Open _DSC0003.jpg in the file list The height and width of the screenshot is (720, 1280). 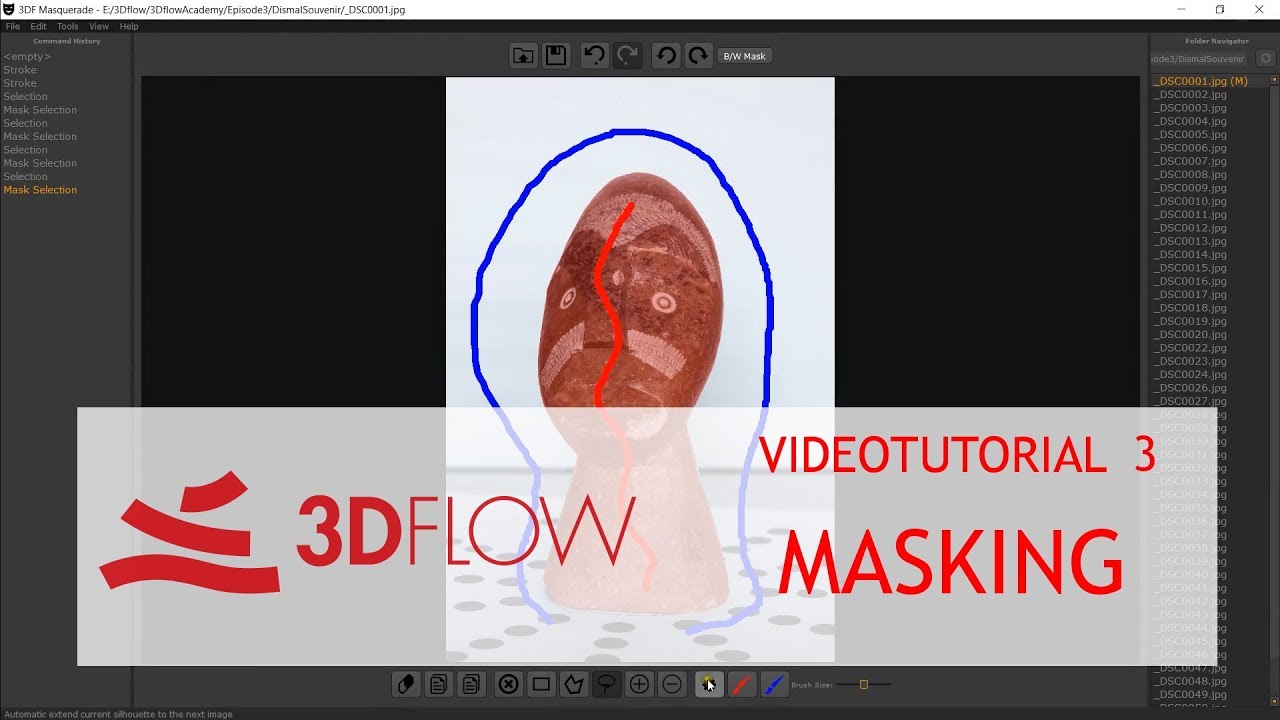click(1190, 108)
